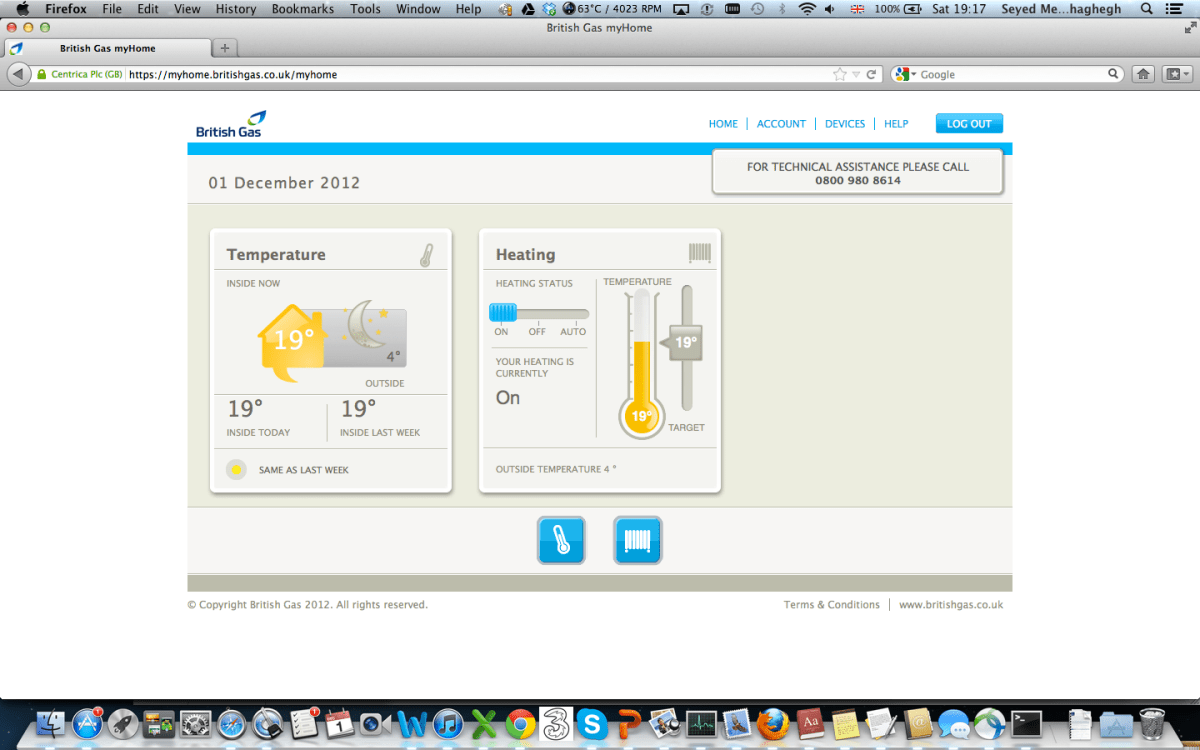Click the Firefox home toolbar icon

coord(1144,74)
